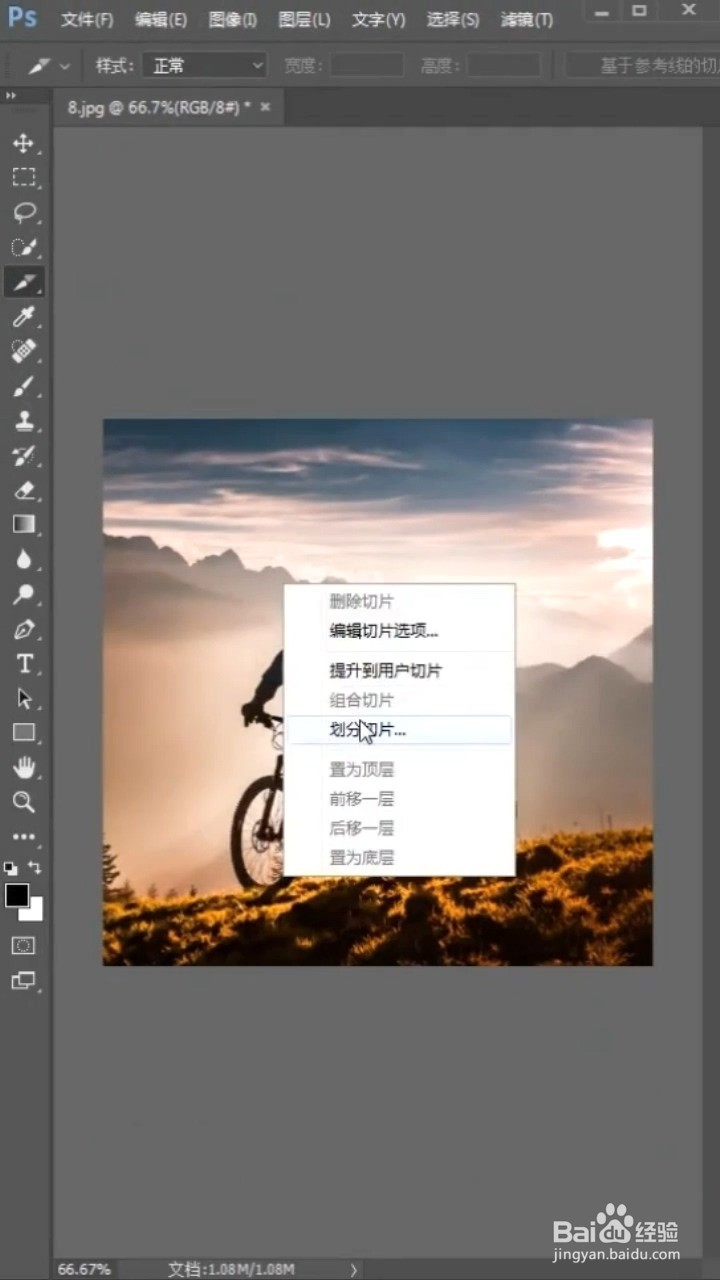The width and height of the screenshot is (720, 1280).
Task: Choose 划分切片... from context menu
Action: pyautogui.click(x=399, y=729)
